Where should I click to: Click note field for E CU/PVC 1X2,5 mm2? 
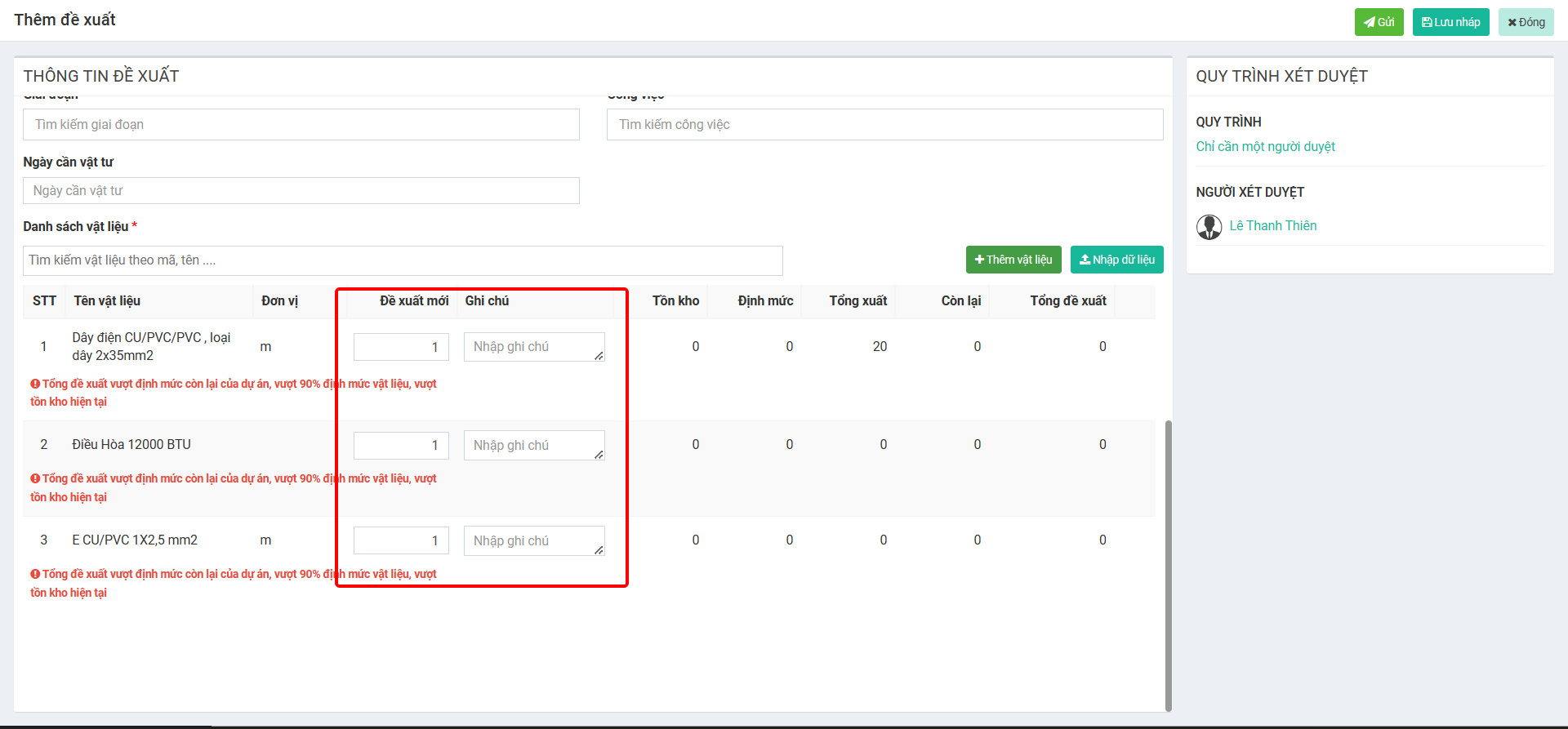(533, 540)
